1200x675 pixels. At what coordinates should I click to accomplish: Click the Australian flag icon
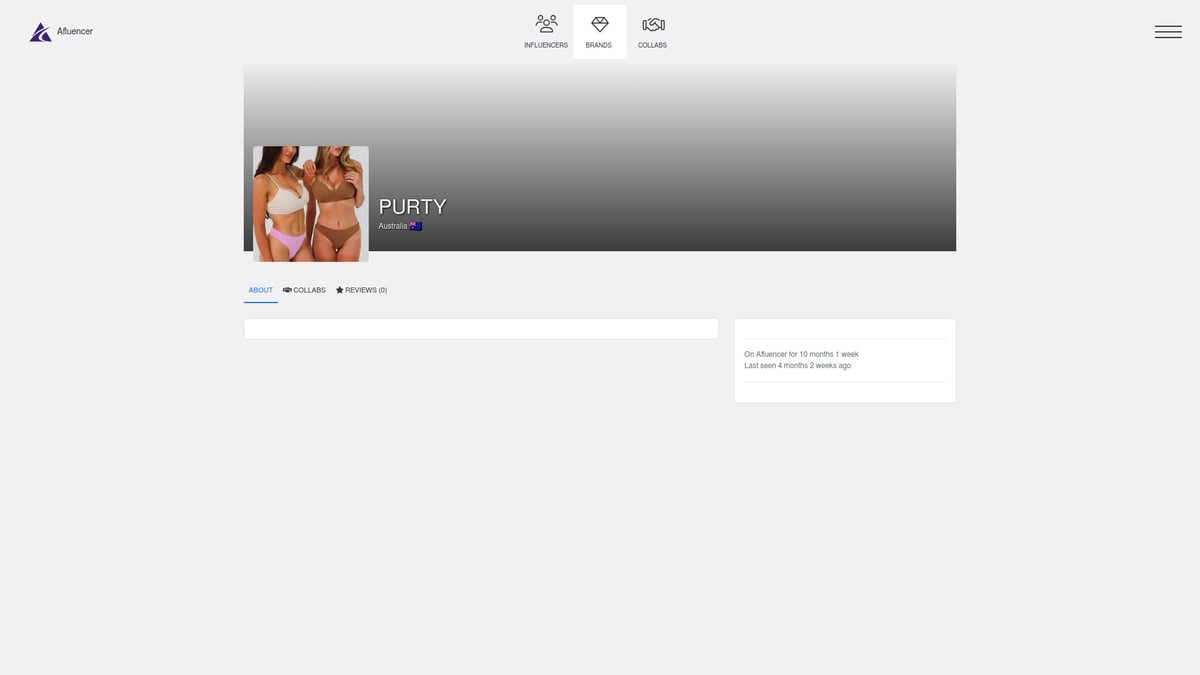(x=416, y=227)
